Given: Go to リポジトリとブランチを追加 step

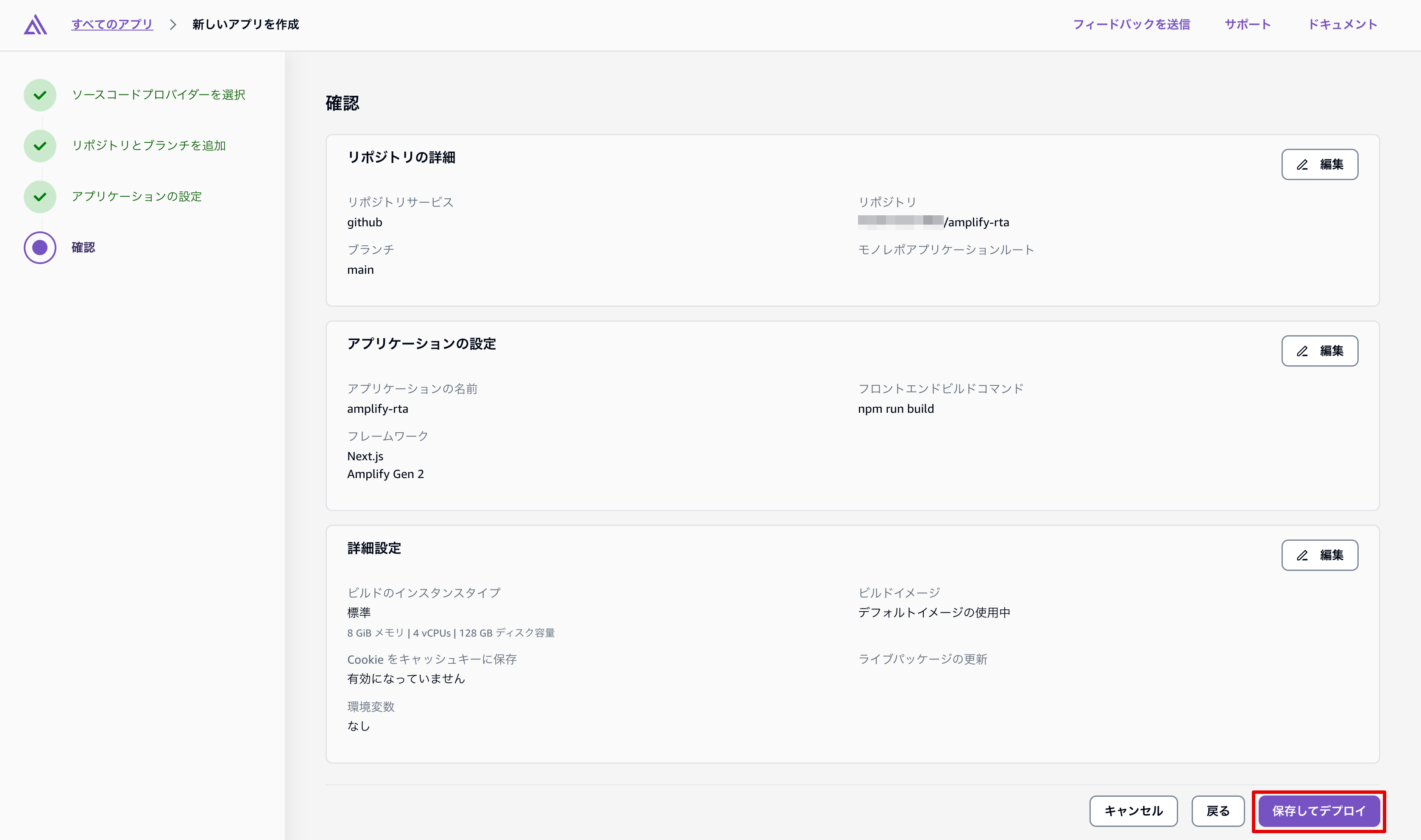Looking at the screenshot, I should [x=148, y=145].
